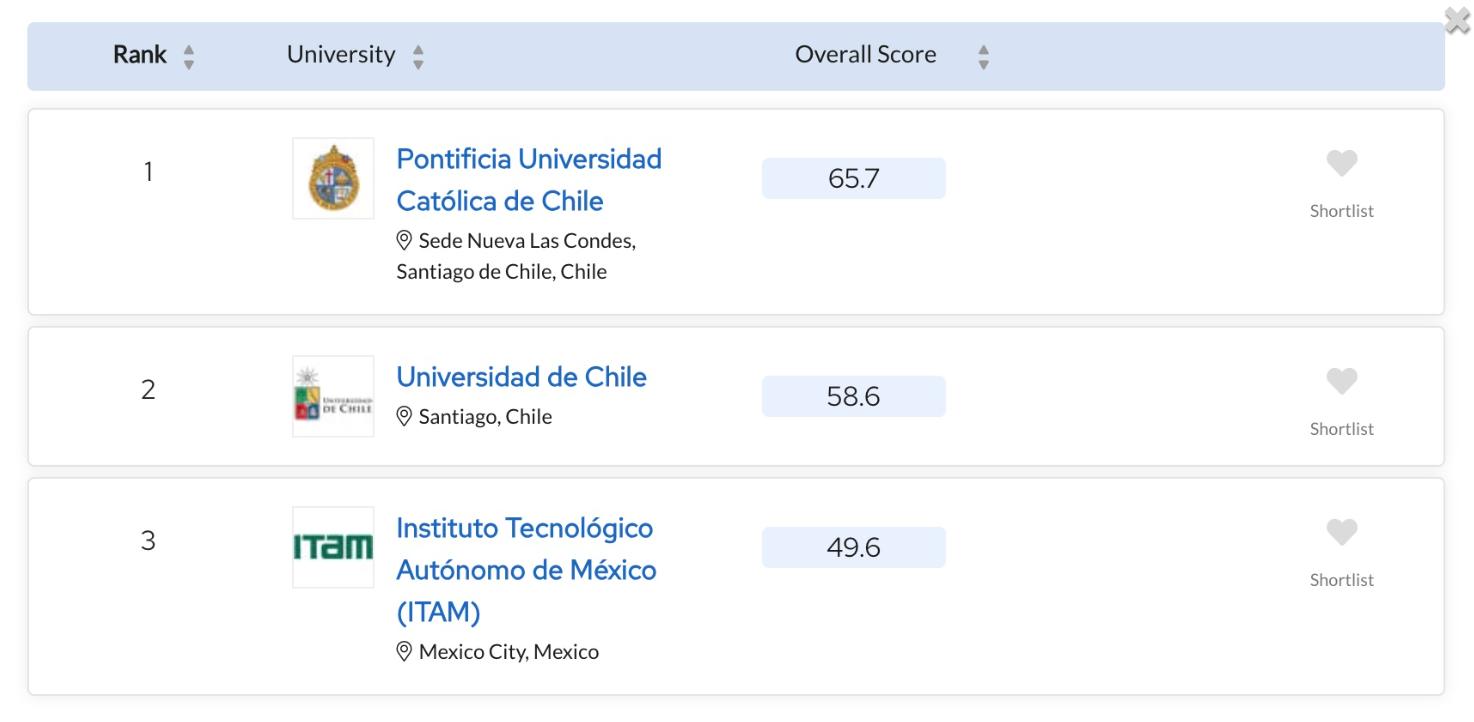Click the location pin beside Santiago, Chile
Image resolution: width=1474 pixels, height=722 pixels.
click(404, 416)
